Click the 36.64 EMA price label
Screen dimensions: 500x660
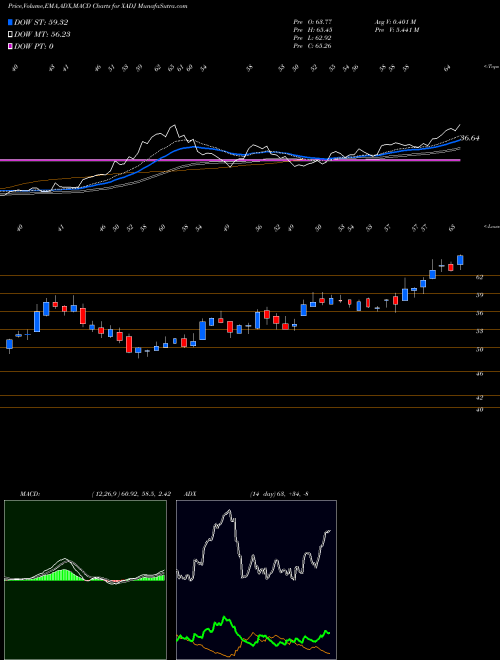(470, 138)
